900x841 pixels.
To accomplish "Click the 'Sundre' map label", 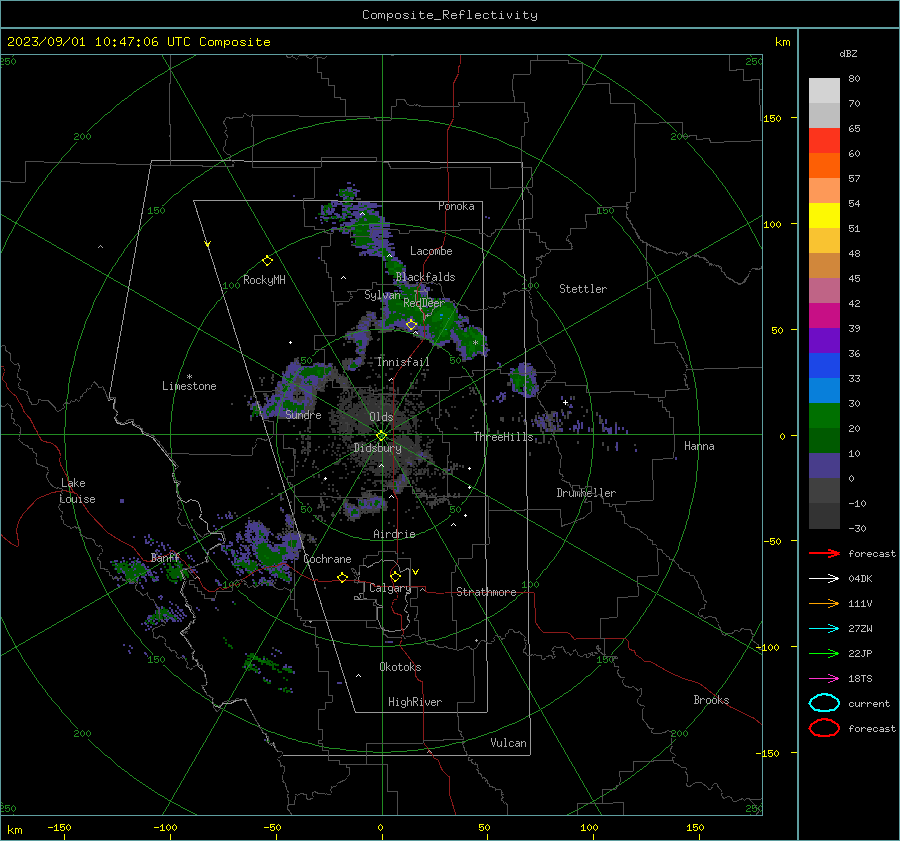I will coord(303,414).
